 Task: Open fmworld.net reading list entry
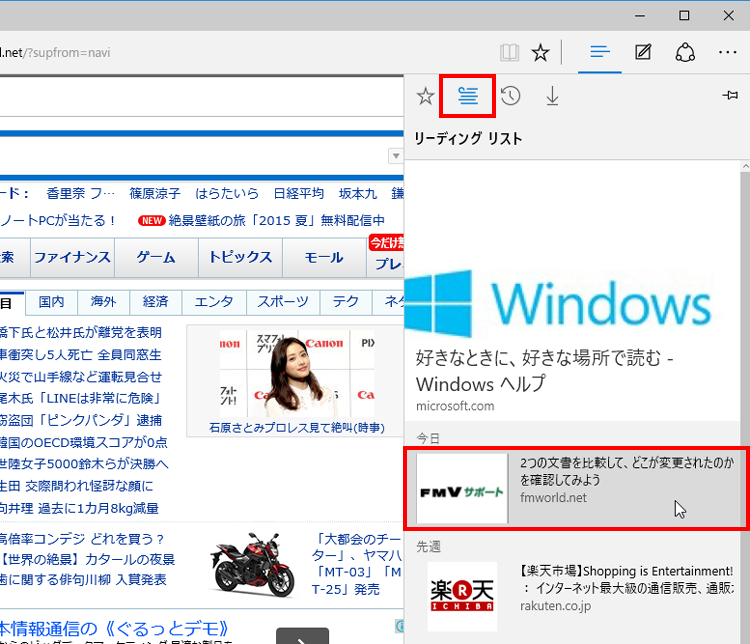coord(576,488)
